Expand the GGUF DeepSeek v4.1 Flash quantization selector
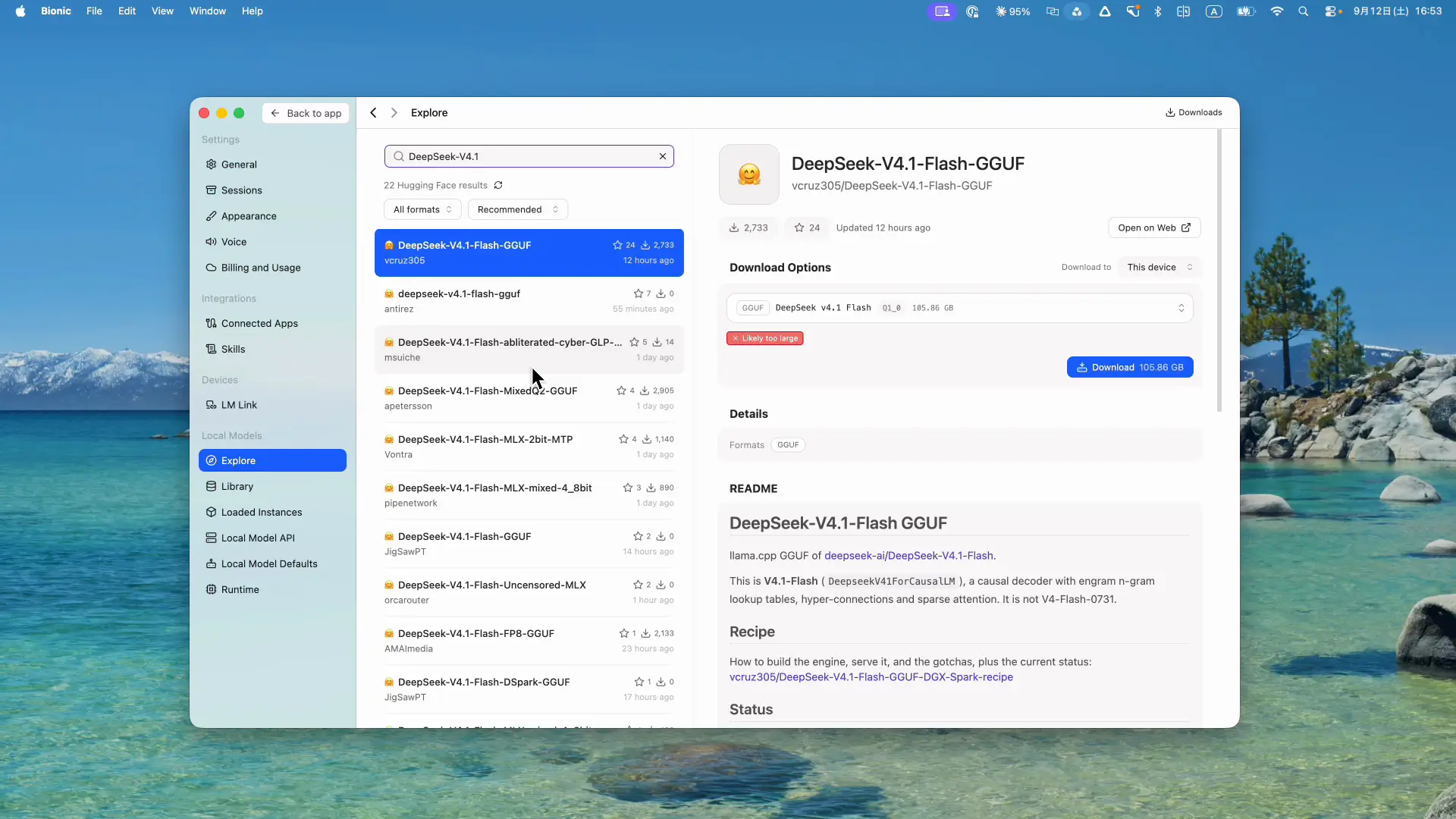1456x819 pixels. click(x=959, y=308)
